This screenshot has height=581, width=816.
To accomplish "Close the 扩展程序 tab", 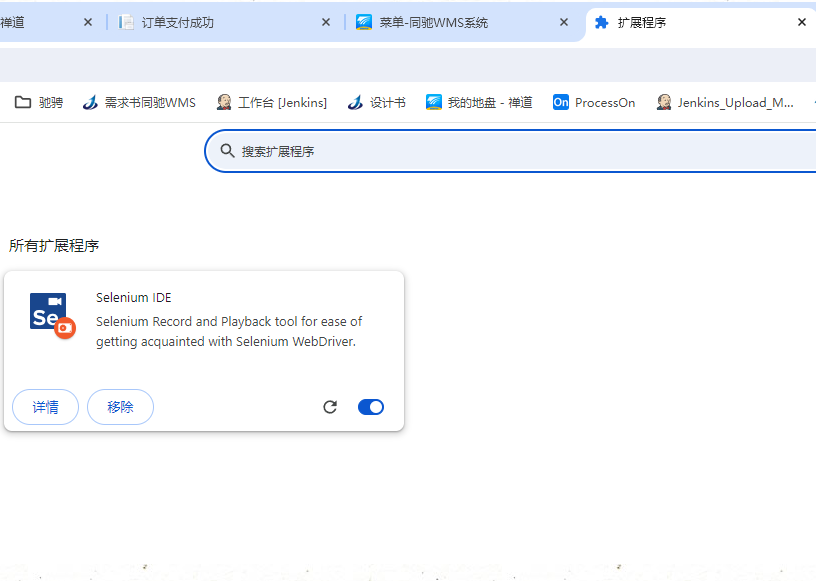I will tap(801, 22).
